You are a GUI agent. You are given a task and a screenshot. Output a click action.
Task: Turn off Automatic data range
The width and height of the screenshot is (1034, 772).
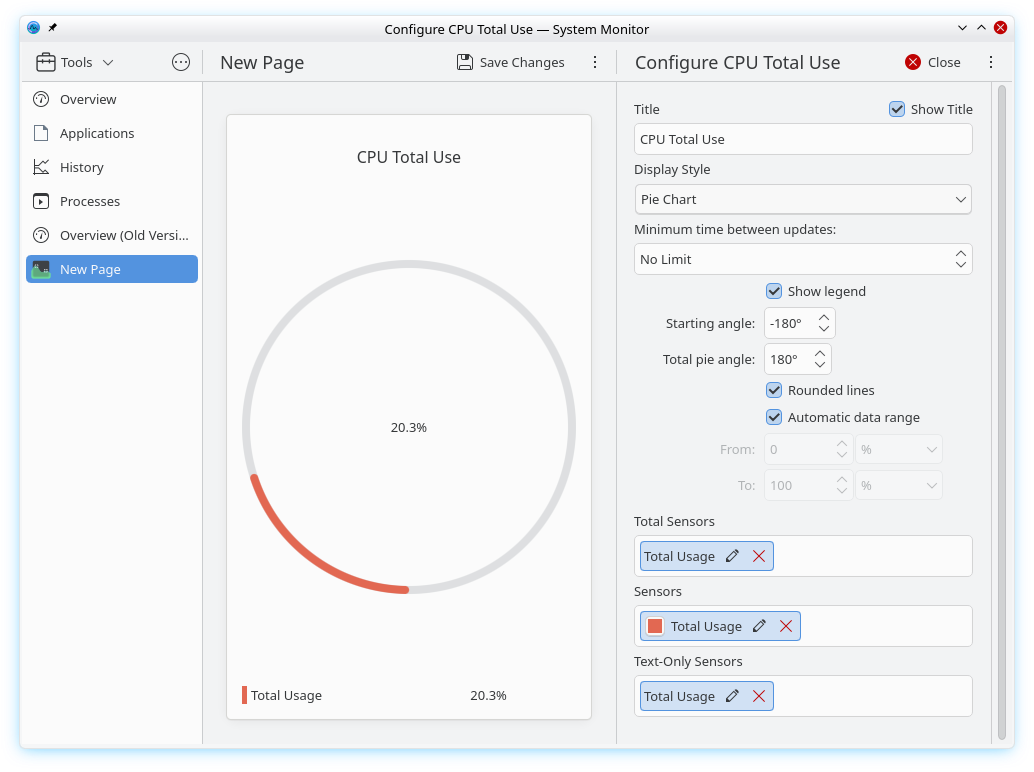tap(774, 417)
